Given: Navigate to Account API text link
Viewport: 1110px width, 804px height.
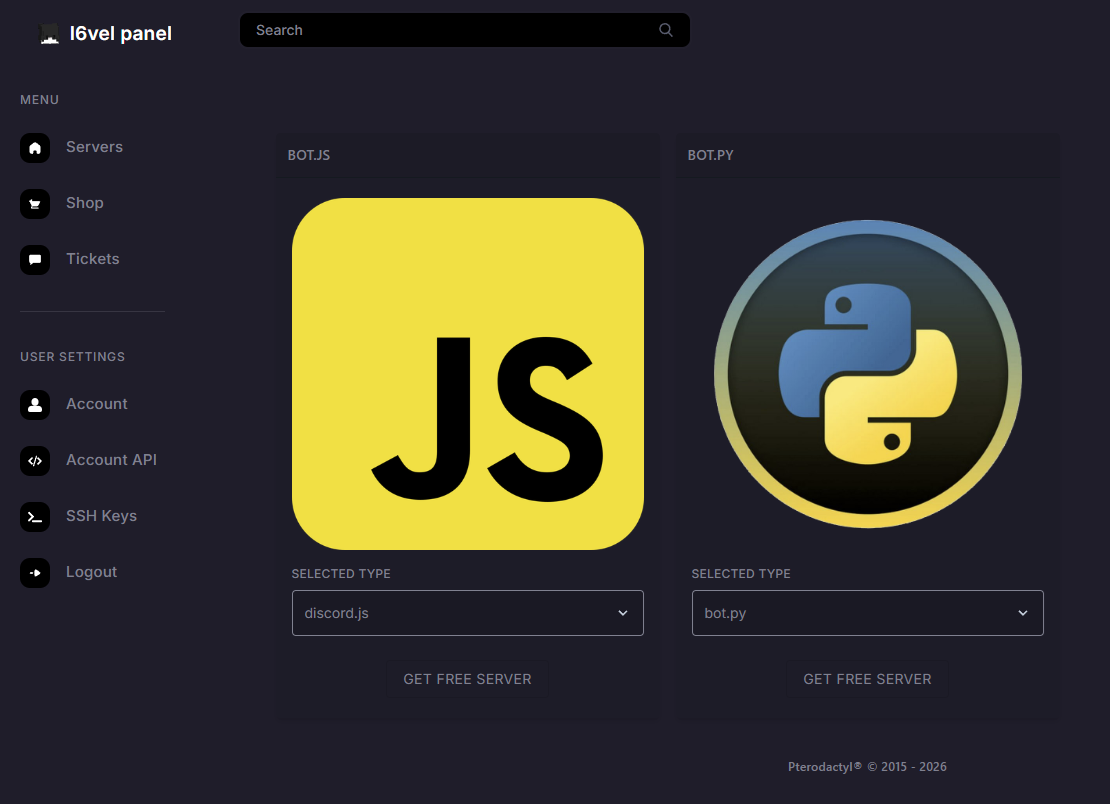Looking at the screenshot, I should click(x=111, y=460).
